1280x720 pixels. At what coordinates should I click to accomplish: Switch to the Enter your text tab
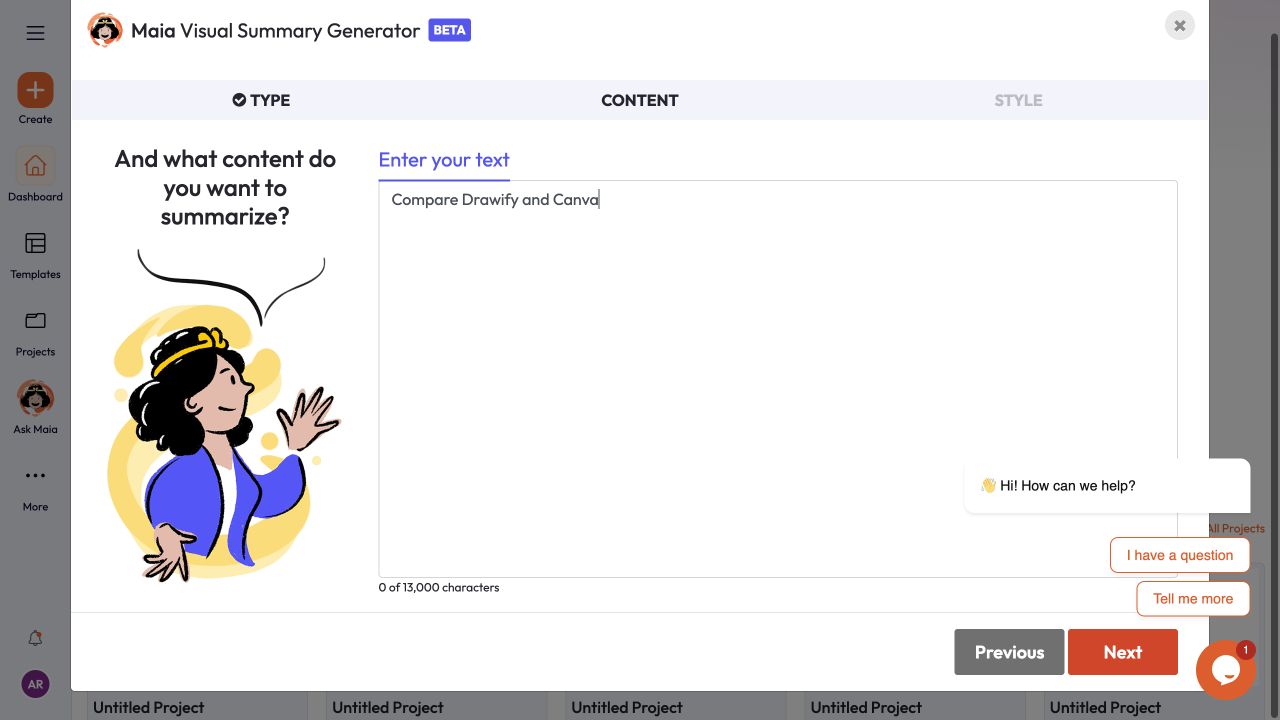tap(444, 160)
